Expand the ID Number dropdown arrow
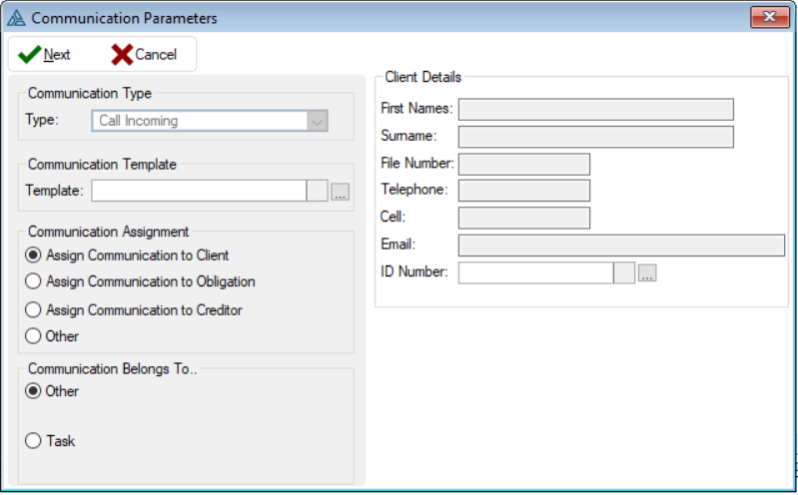This screenshot has height=495, width=798. tap(624, 273)
